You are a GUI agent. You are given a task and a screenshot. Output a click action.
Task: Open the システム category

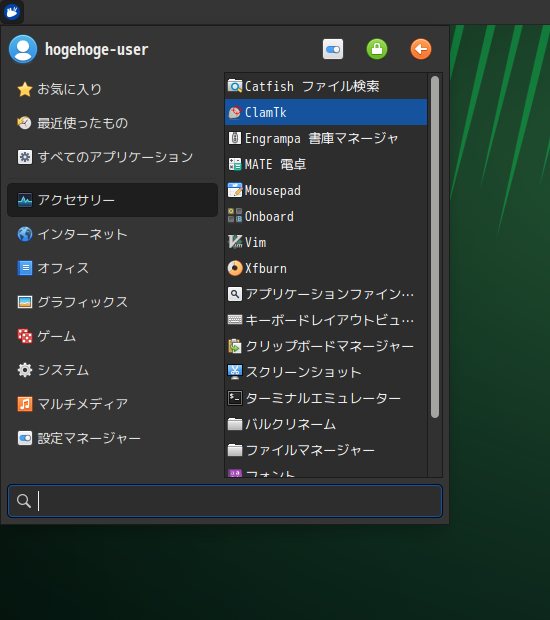[x=112, y=370]
